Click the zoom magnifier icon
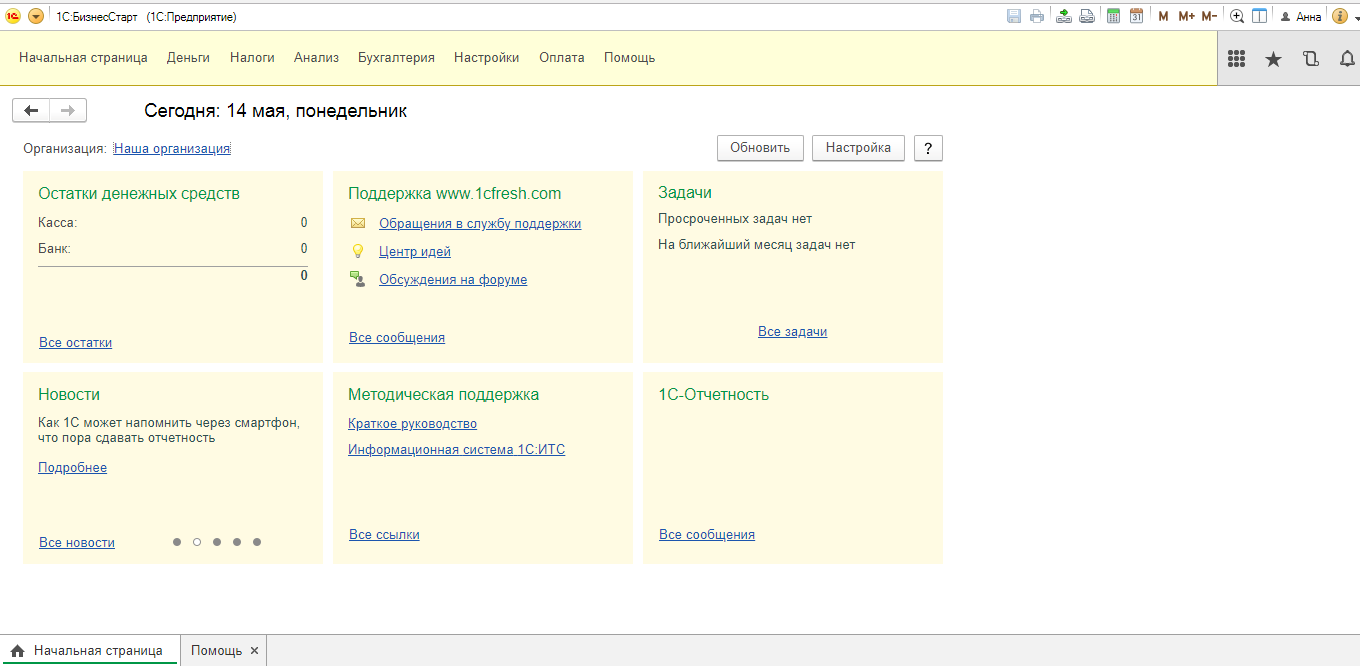1360x666 pixels. 1237,16
